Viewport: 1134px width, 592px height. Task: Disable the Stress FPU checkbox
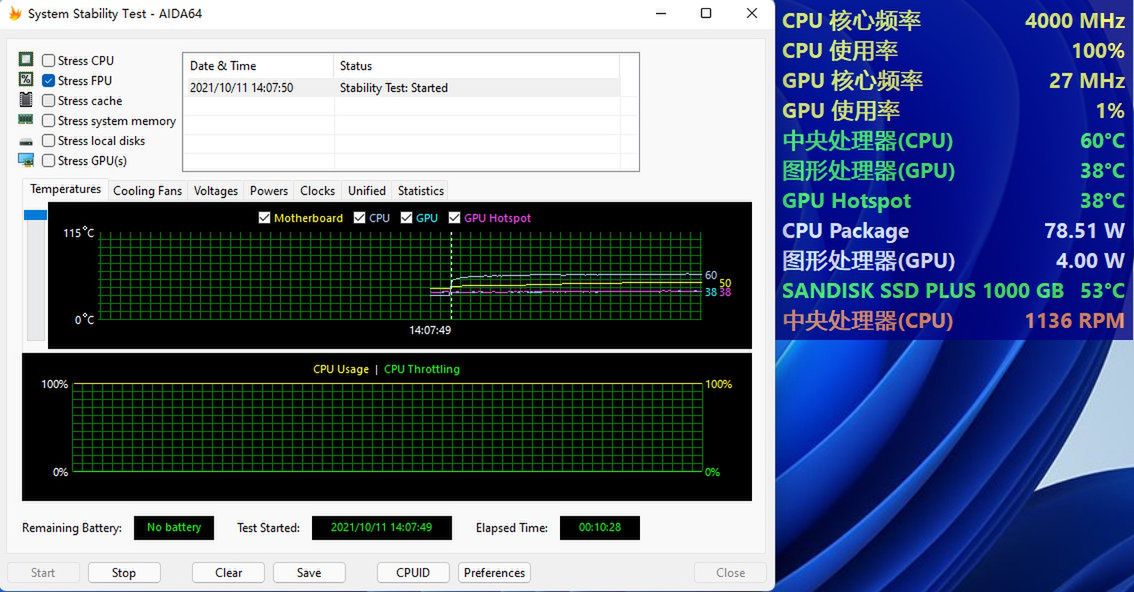[x=47, y=80]
